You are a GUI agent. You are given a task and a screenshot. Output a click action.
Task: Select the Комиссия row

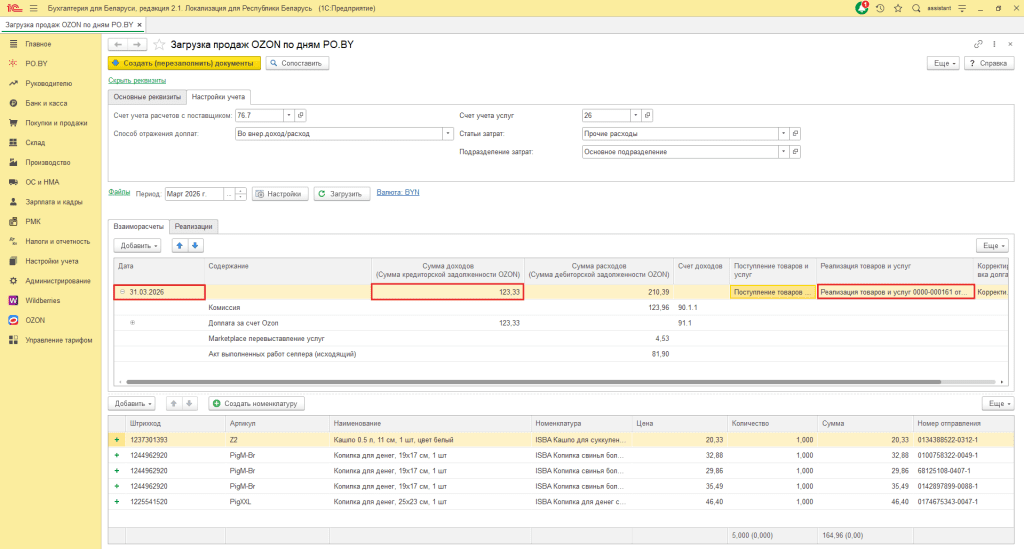coord(562,307)
